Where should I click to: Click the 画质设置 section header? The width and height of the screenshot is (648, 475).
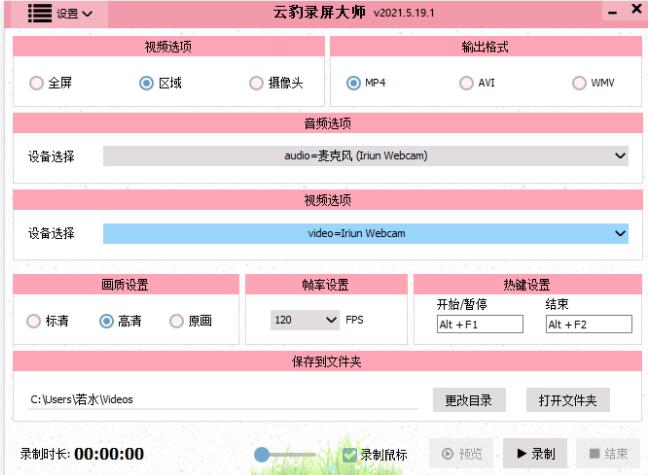pyautogui.click(x=126, y=284)
